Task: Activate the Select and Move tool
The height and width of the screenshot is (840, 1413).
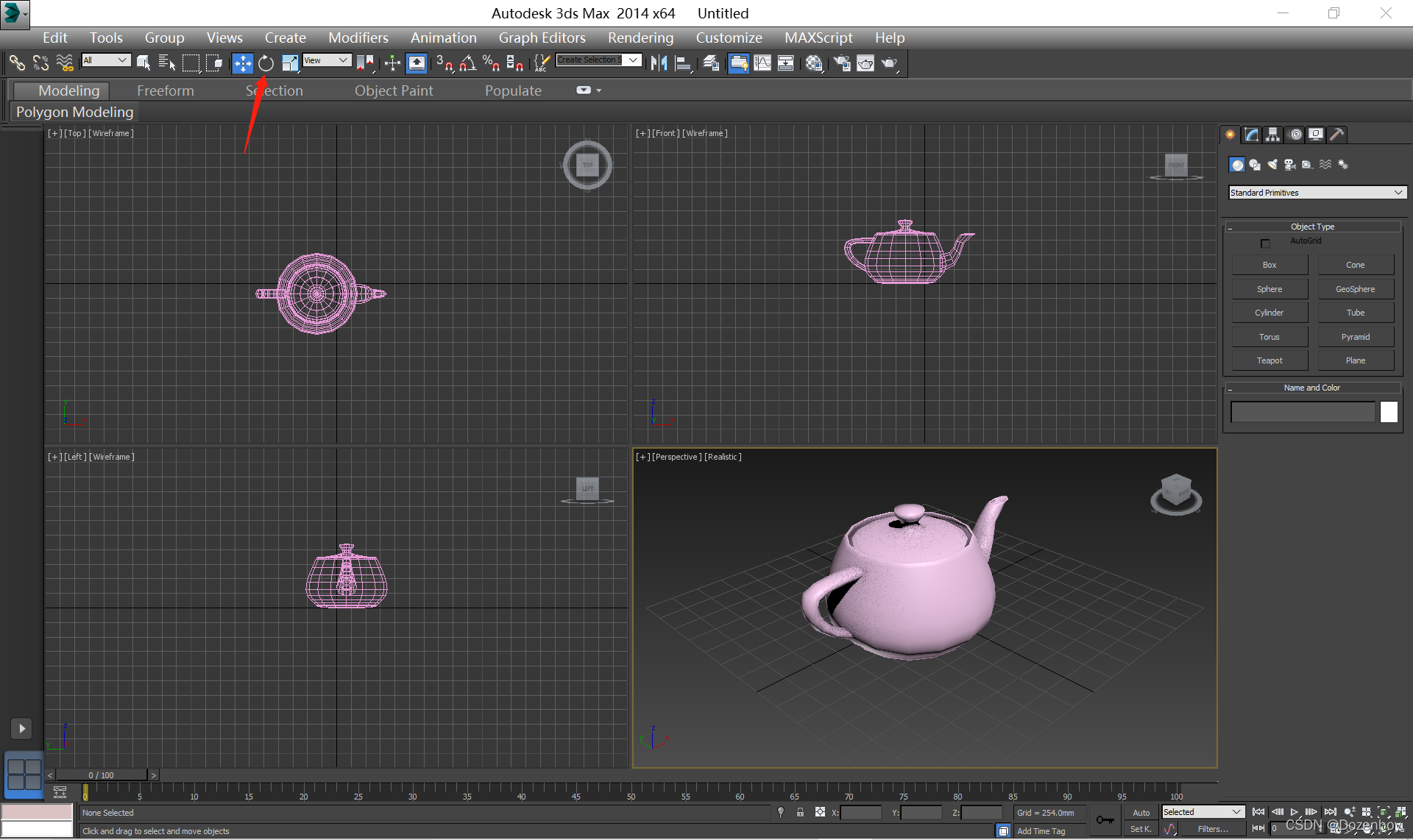Action: click(242, 64)
